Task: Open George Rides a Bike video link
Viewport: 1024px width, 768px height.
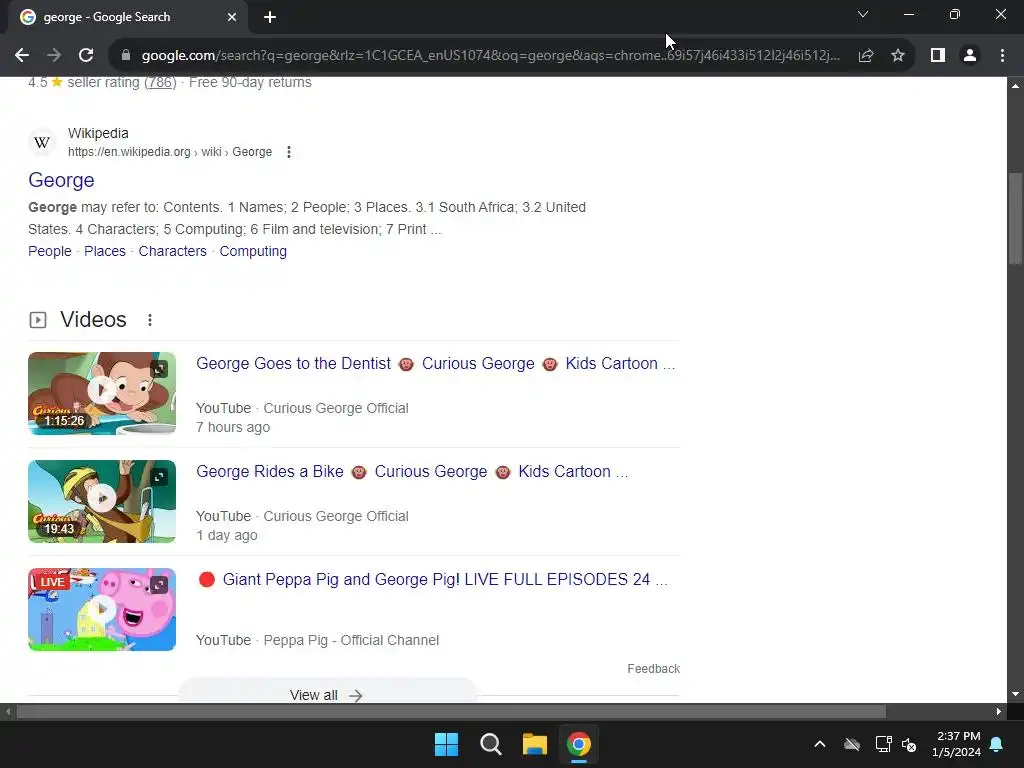Action: tap(412, 472)
